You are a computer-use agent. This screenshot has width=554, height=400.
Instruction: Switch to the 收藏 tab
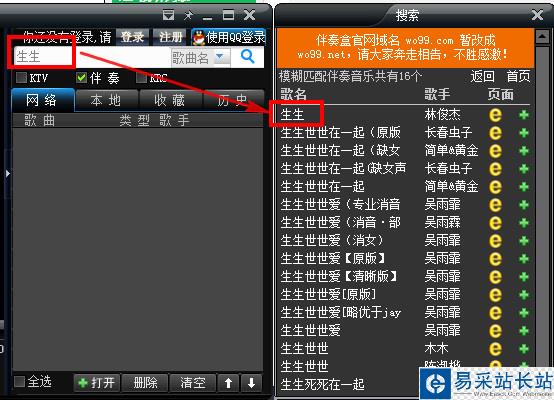pos(170,100)
